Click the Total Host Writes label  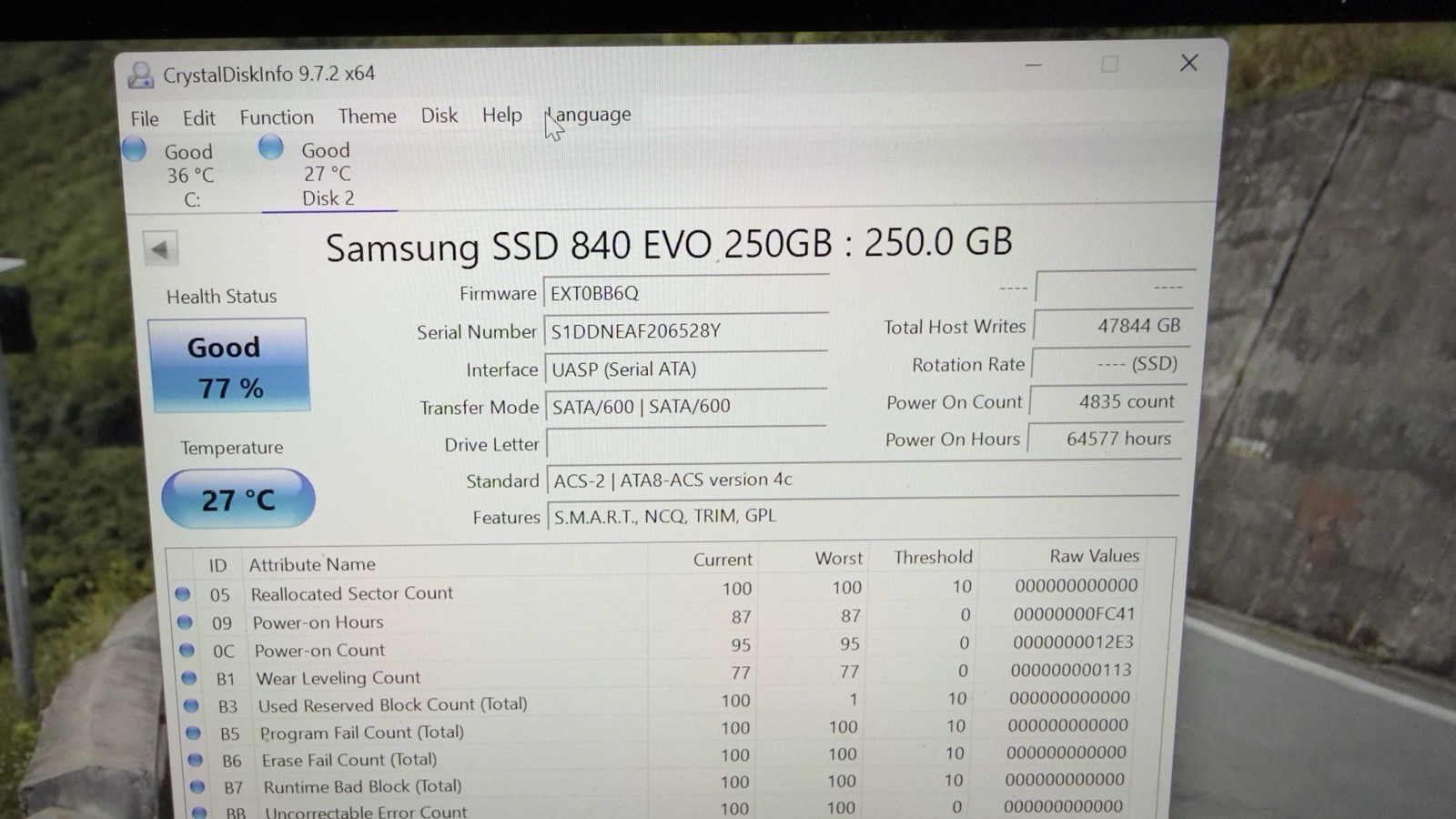[x=955, y=327]
